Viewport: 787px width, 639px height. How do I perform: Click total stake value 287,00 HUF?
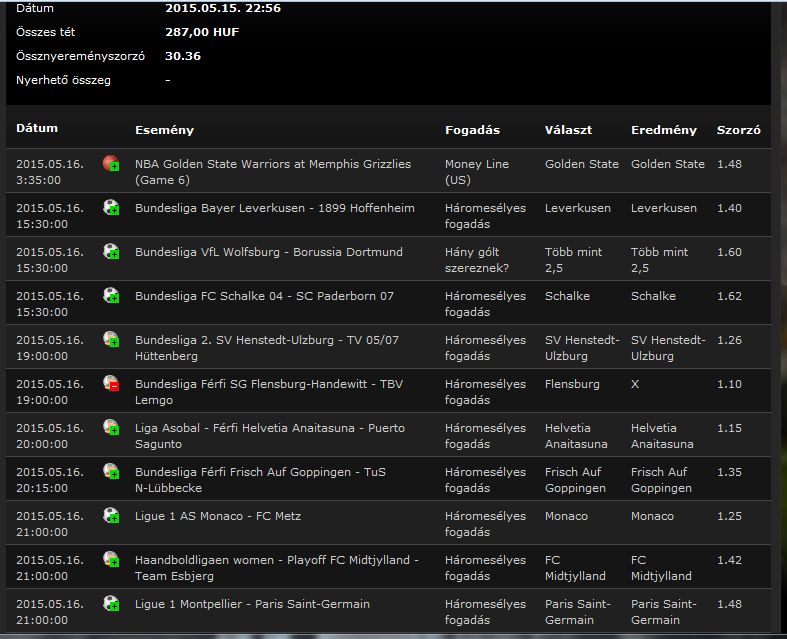[x=202, y=32]
